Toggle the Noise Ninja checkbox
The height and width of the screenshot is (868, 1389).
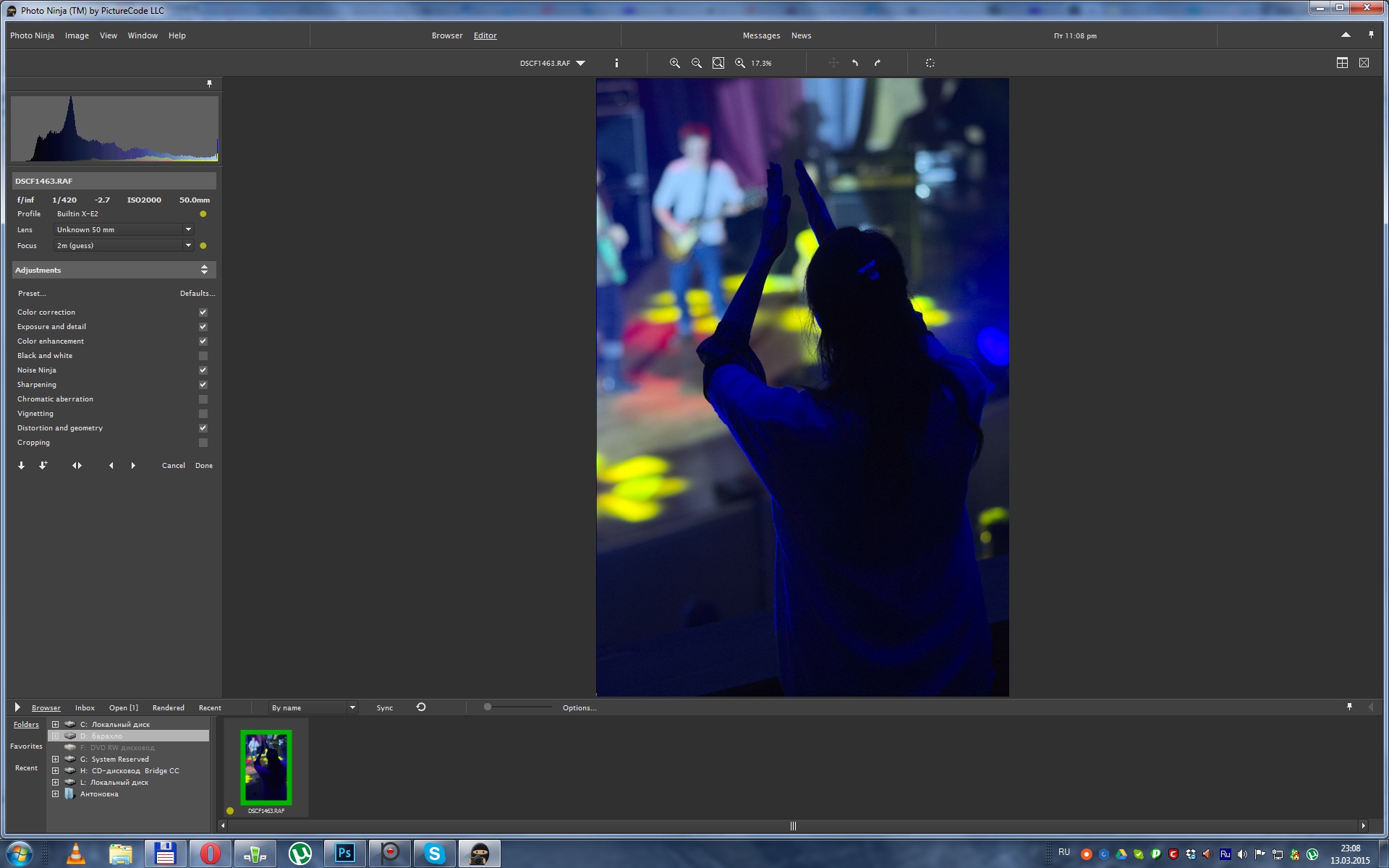point(203,370)
